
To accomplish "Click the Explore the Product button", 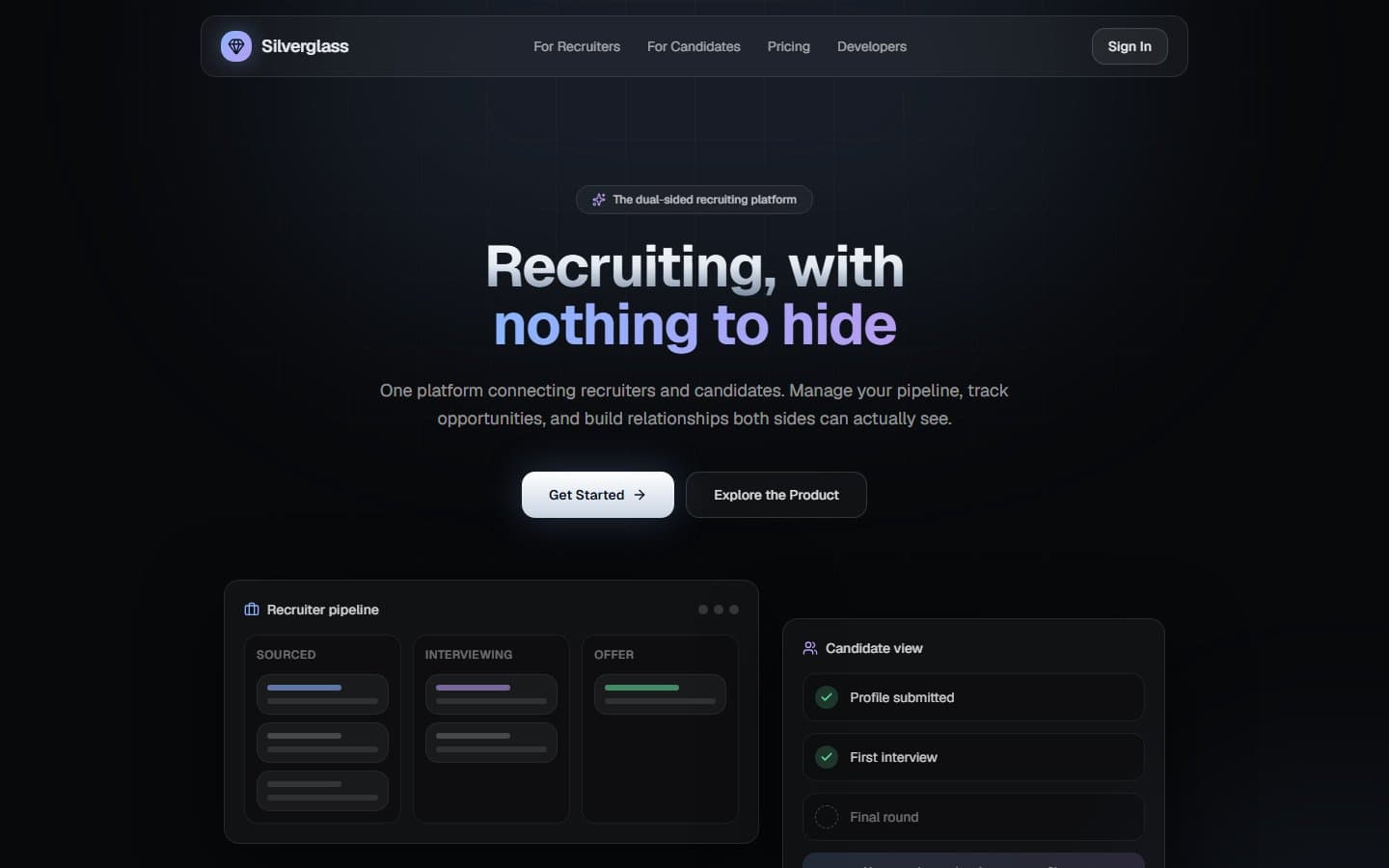I will pos(776,495).
